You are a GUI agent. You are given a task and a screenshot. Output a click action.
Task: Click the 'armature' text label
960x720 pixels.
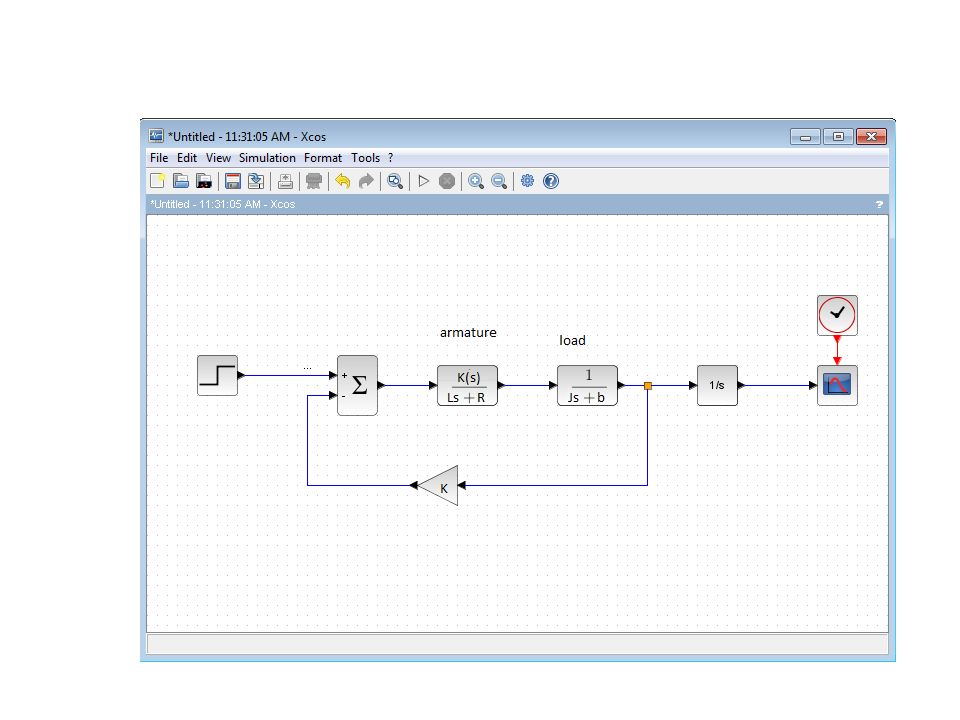tap(468, 332)
